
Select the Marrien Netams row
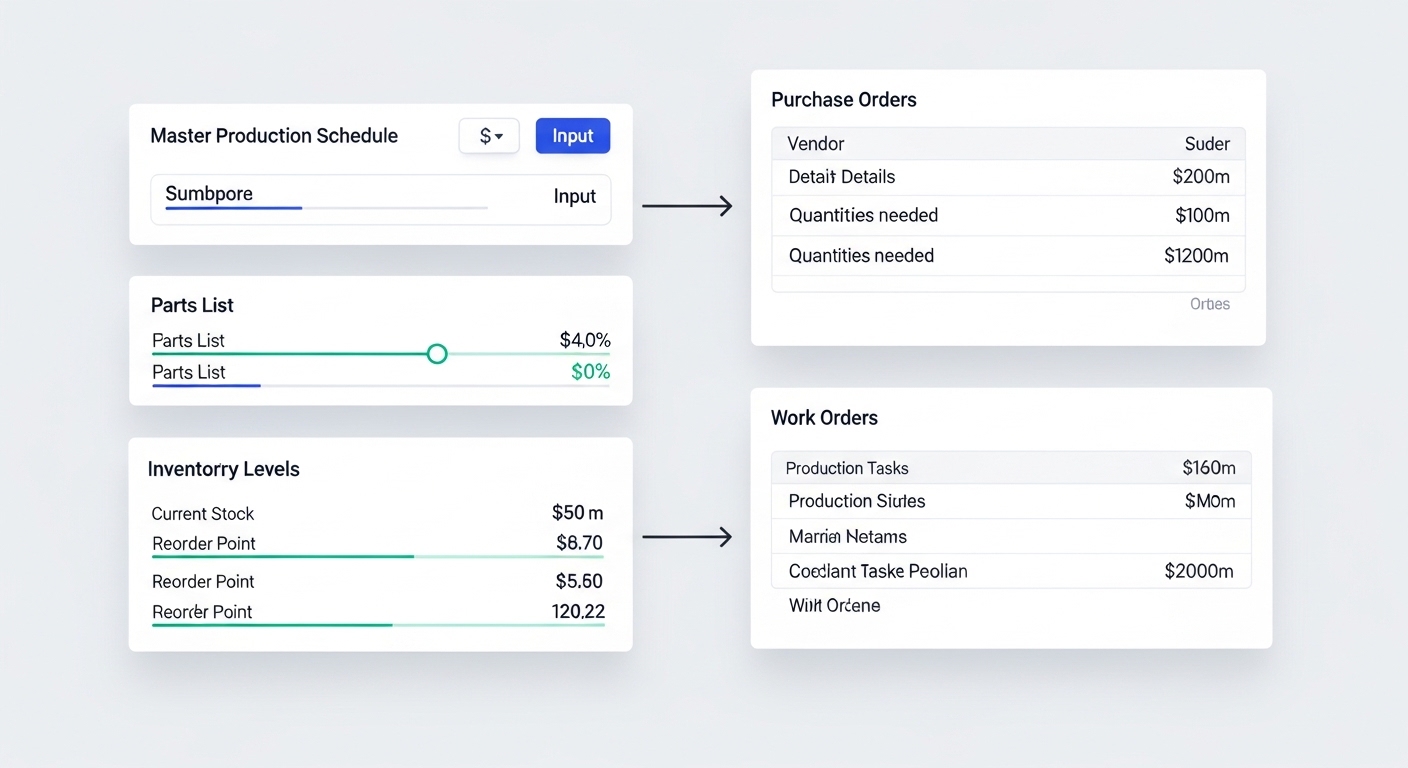1010,537
